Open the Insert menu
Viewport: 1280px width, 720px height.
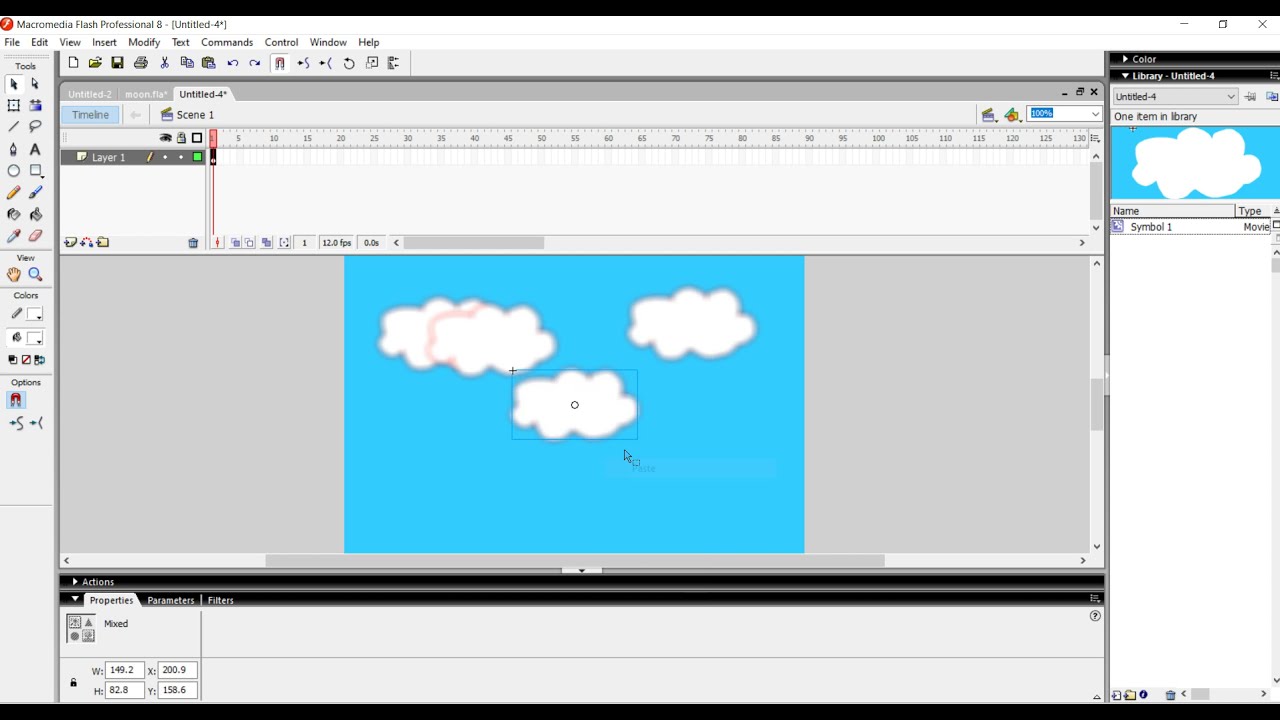point(104,43)
